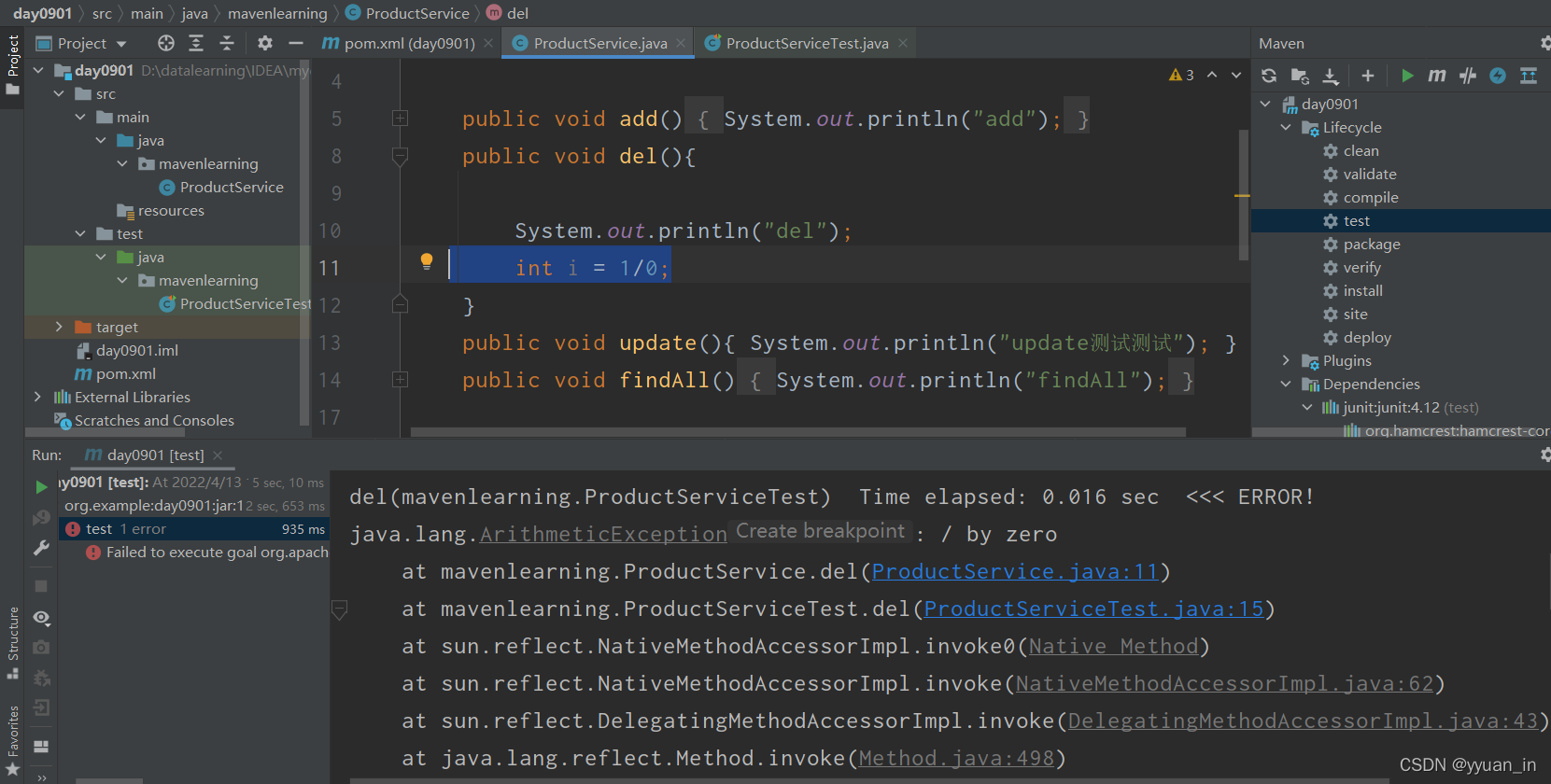This screenshot has width=1551, height=784.
Task: Collapse the main folder node
Action: pyautogui.click(x=80, y=117)
